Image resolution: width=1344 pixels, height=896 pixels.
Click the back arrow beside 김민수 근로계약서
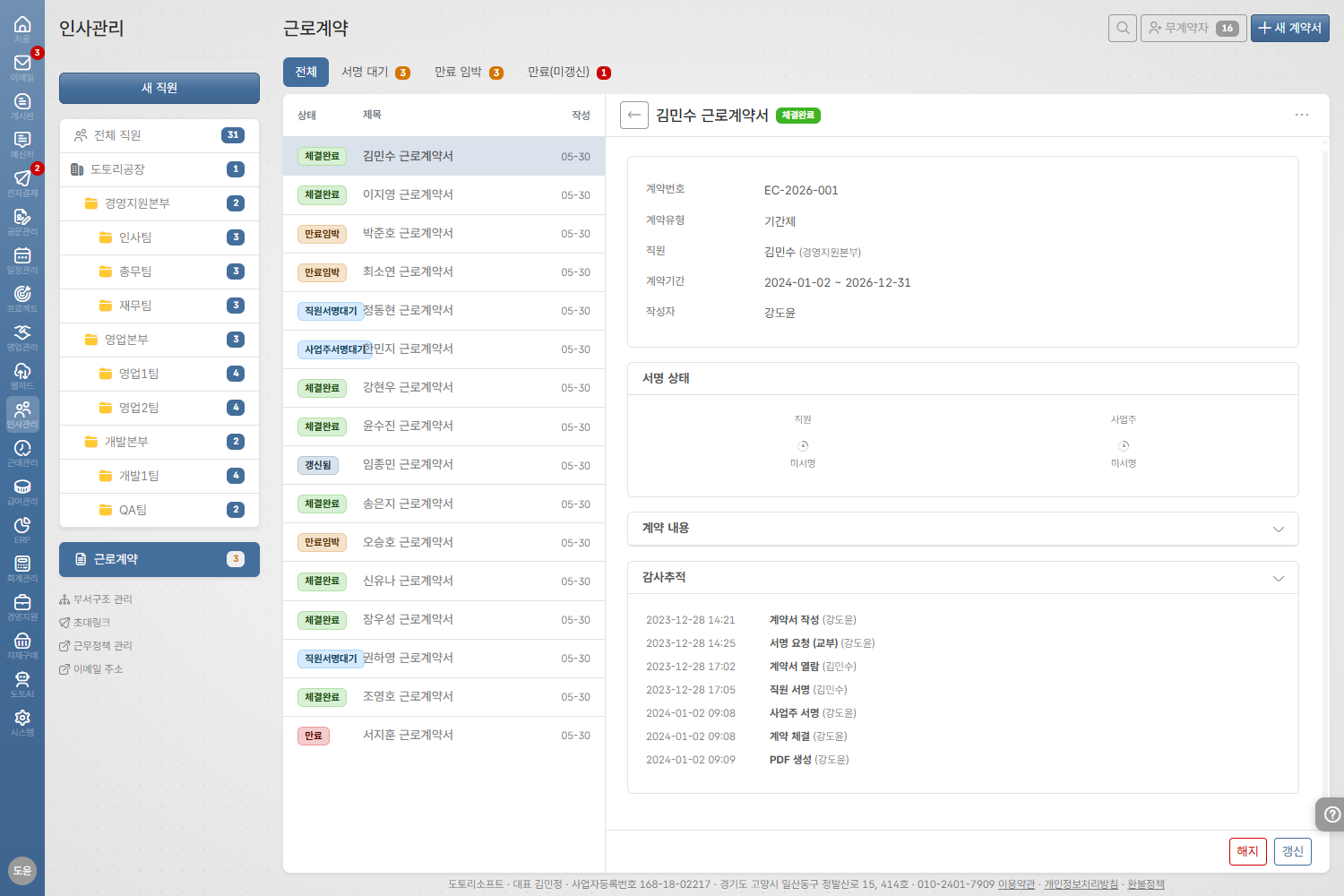(x=634, y=115)
